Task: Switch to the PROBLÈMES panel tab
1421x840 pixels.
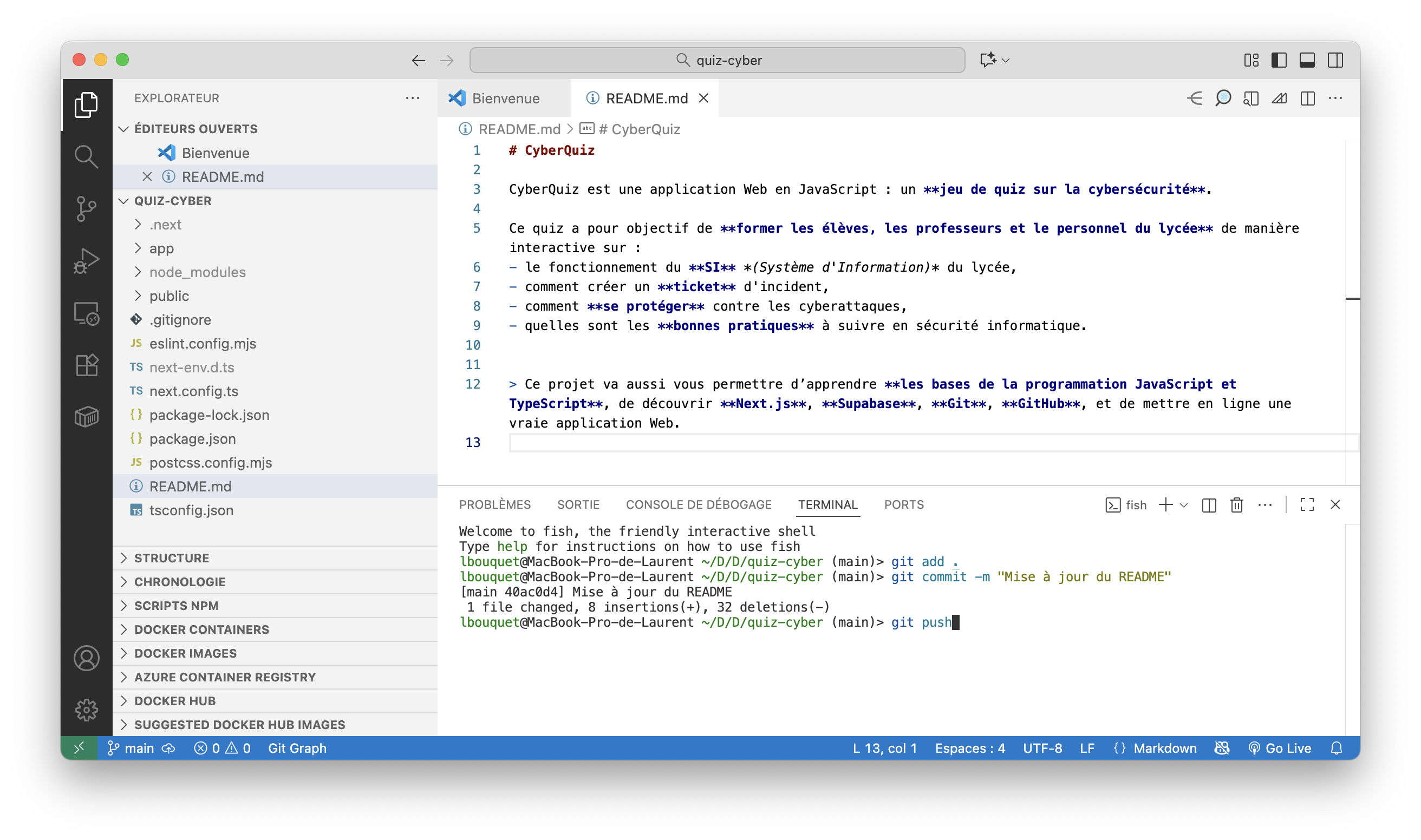Action: pyautogui.click(x=494, y=504)
